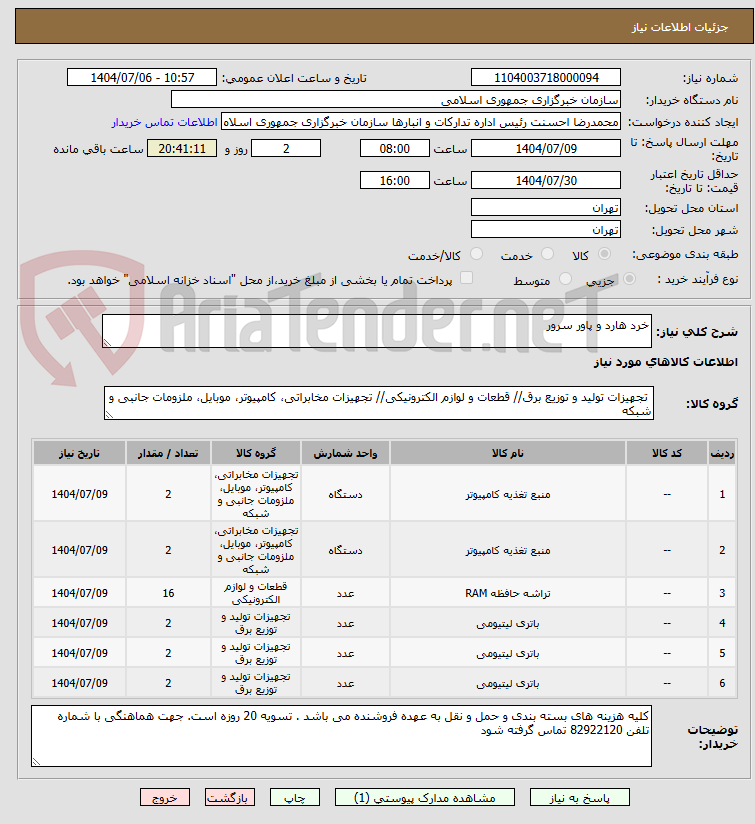Click the شهر محل تحویل field
The width and height of the screenshot is (755, 824).
pyautogui.click(x=545, y=230)
